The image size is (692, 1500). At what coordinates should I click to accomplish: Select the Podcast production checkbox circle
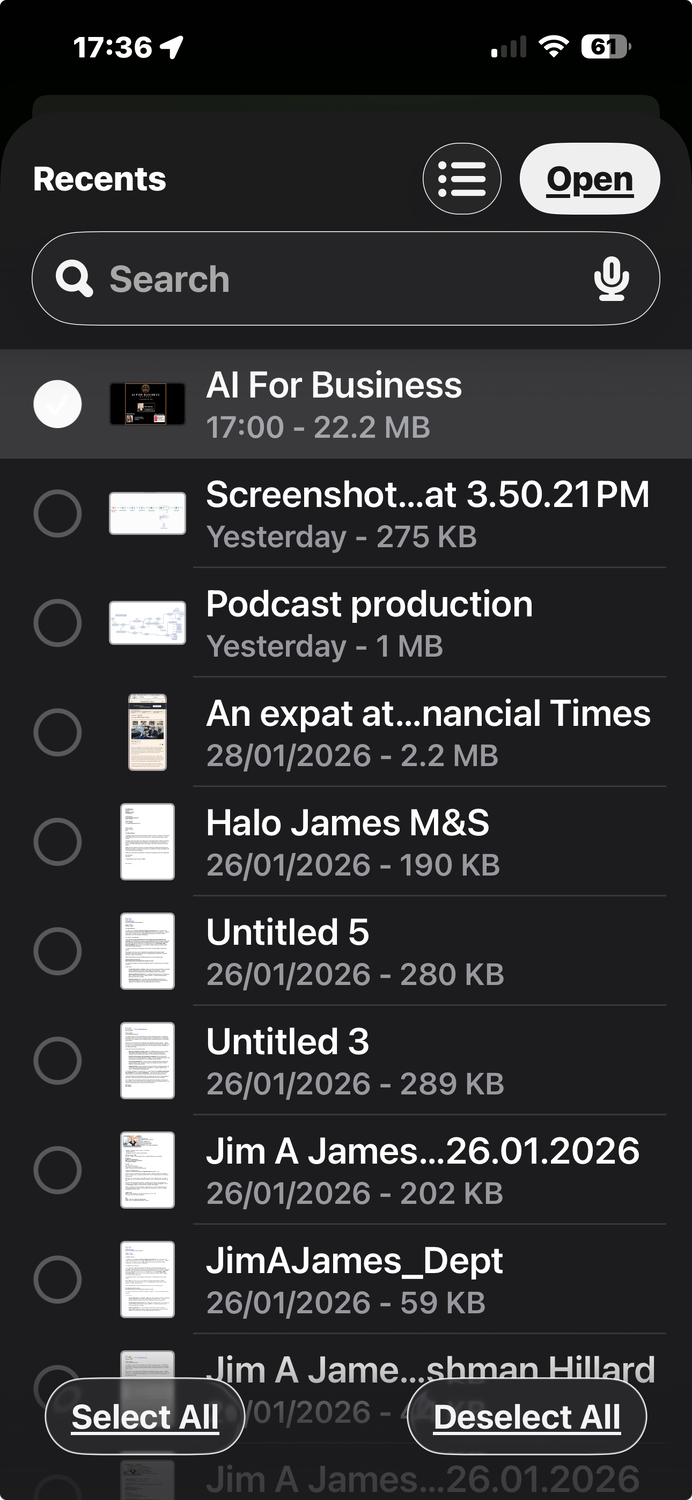[57, 623]
